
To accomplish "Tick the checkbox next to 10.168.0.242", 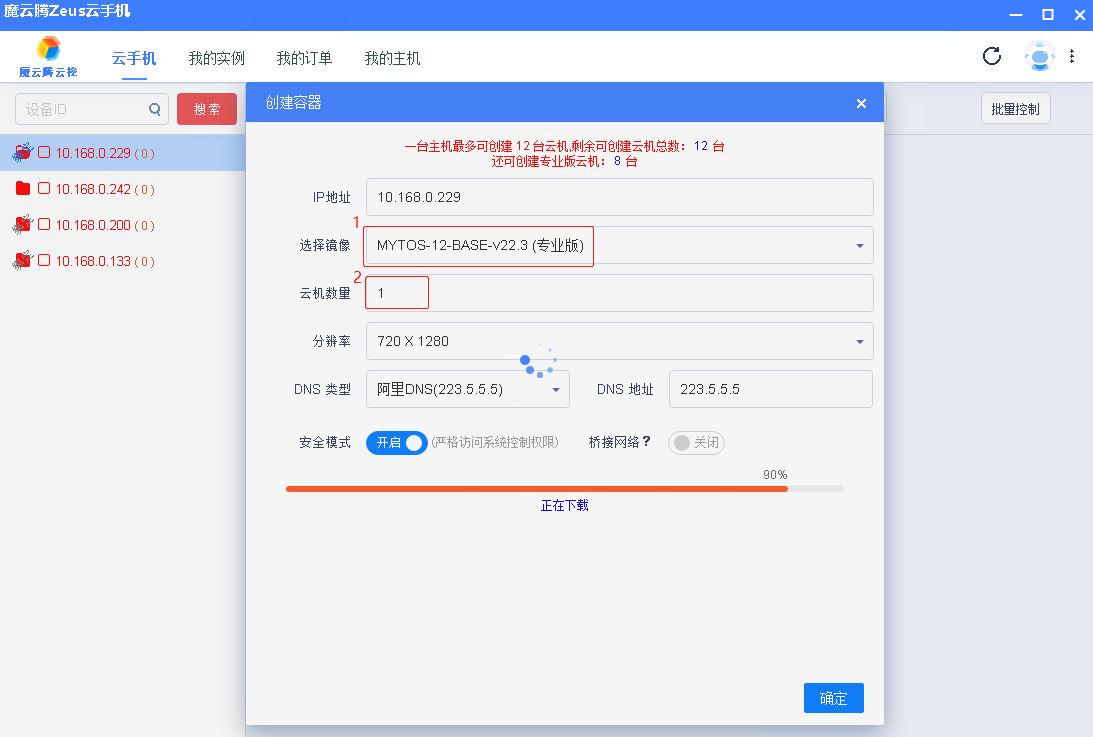I will click(x=44, y=189).
